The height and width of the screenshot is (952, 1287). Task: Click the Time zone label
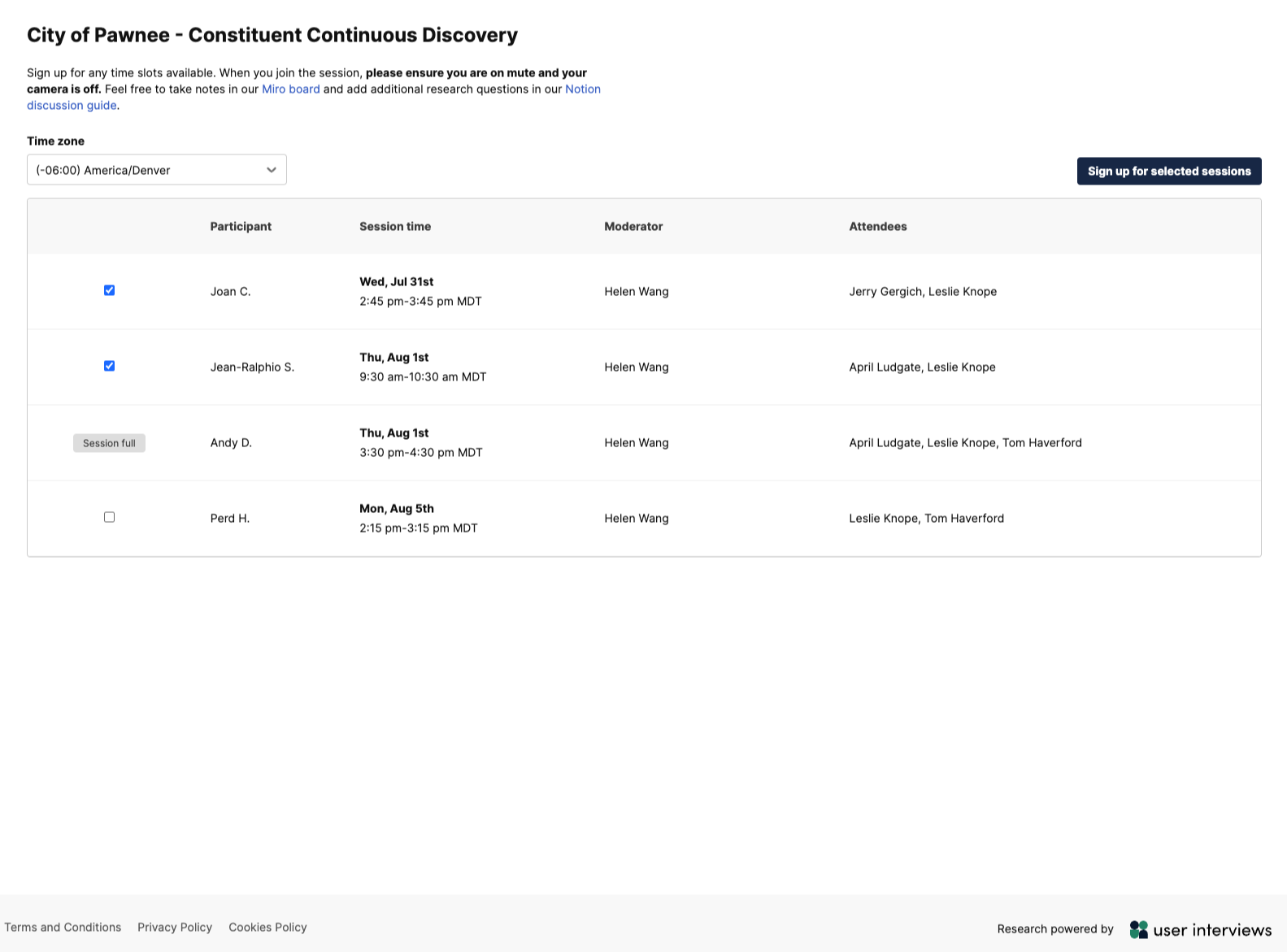point(55,141)
